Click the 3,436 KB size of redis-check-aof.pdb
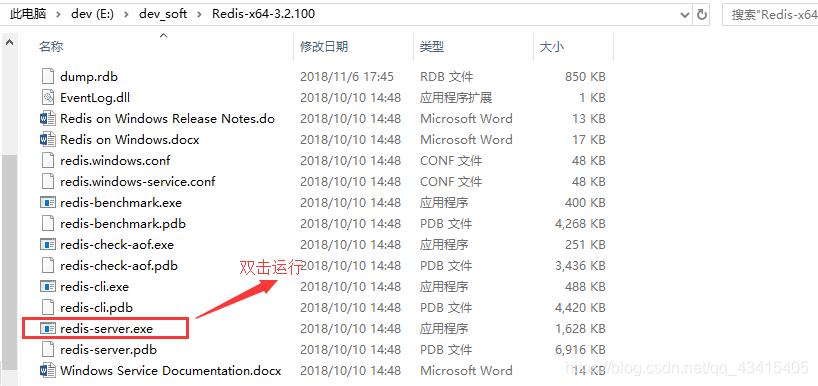The width and height of the screenshot is (818, 386). [x=580, y=266]
